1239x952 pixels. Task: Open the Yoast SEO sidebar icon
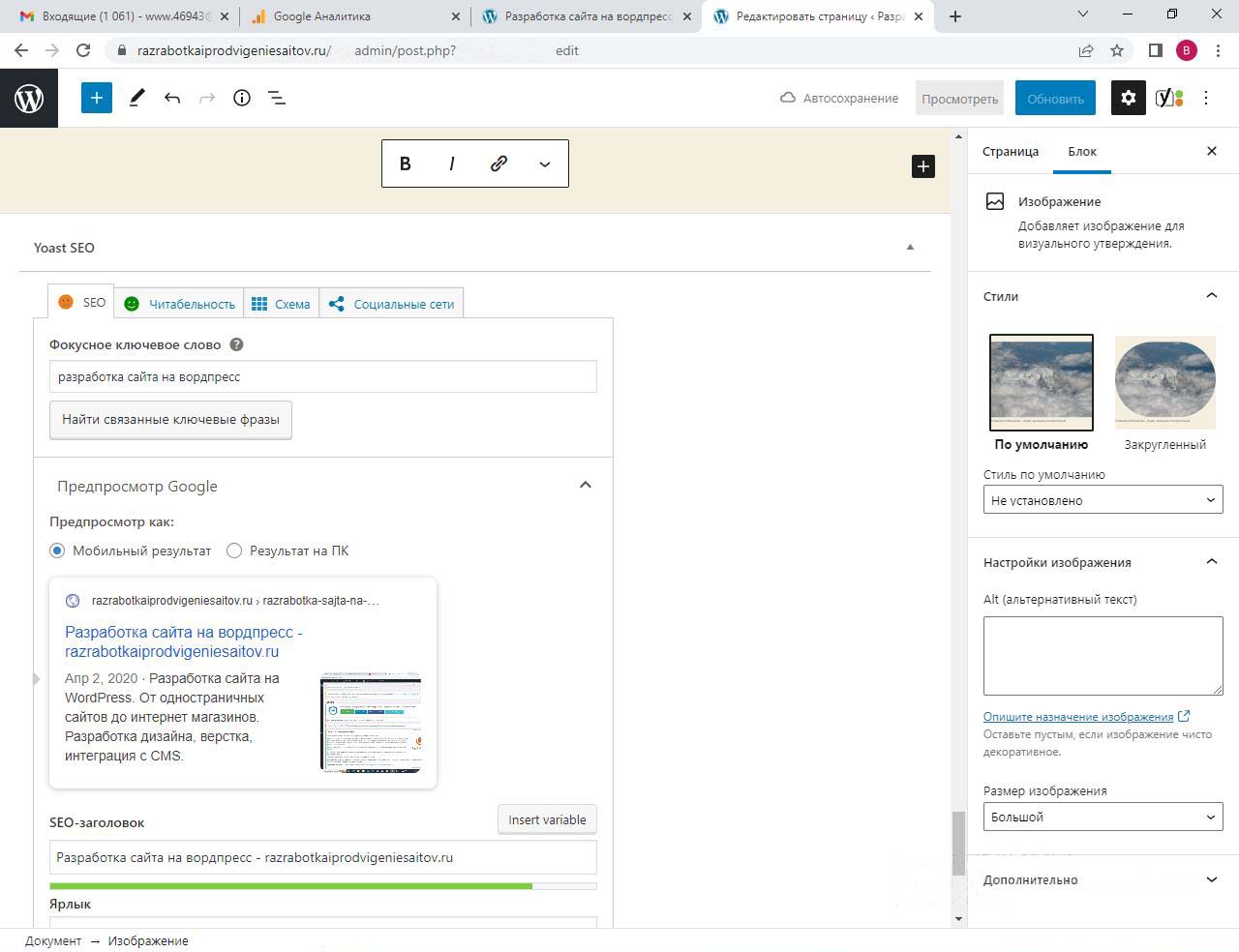coord(1168,98)
